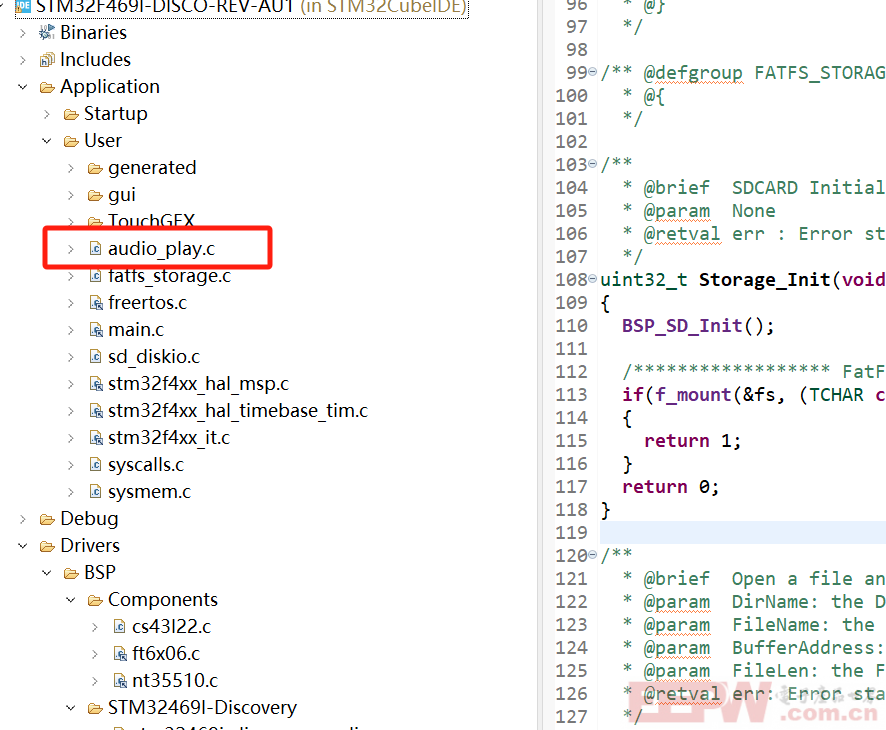Click the sd_diskio.c file icon
Image resolution: width=886 pixels, height=730 pixels.
(x=95, y=357)
